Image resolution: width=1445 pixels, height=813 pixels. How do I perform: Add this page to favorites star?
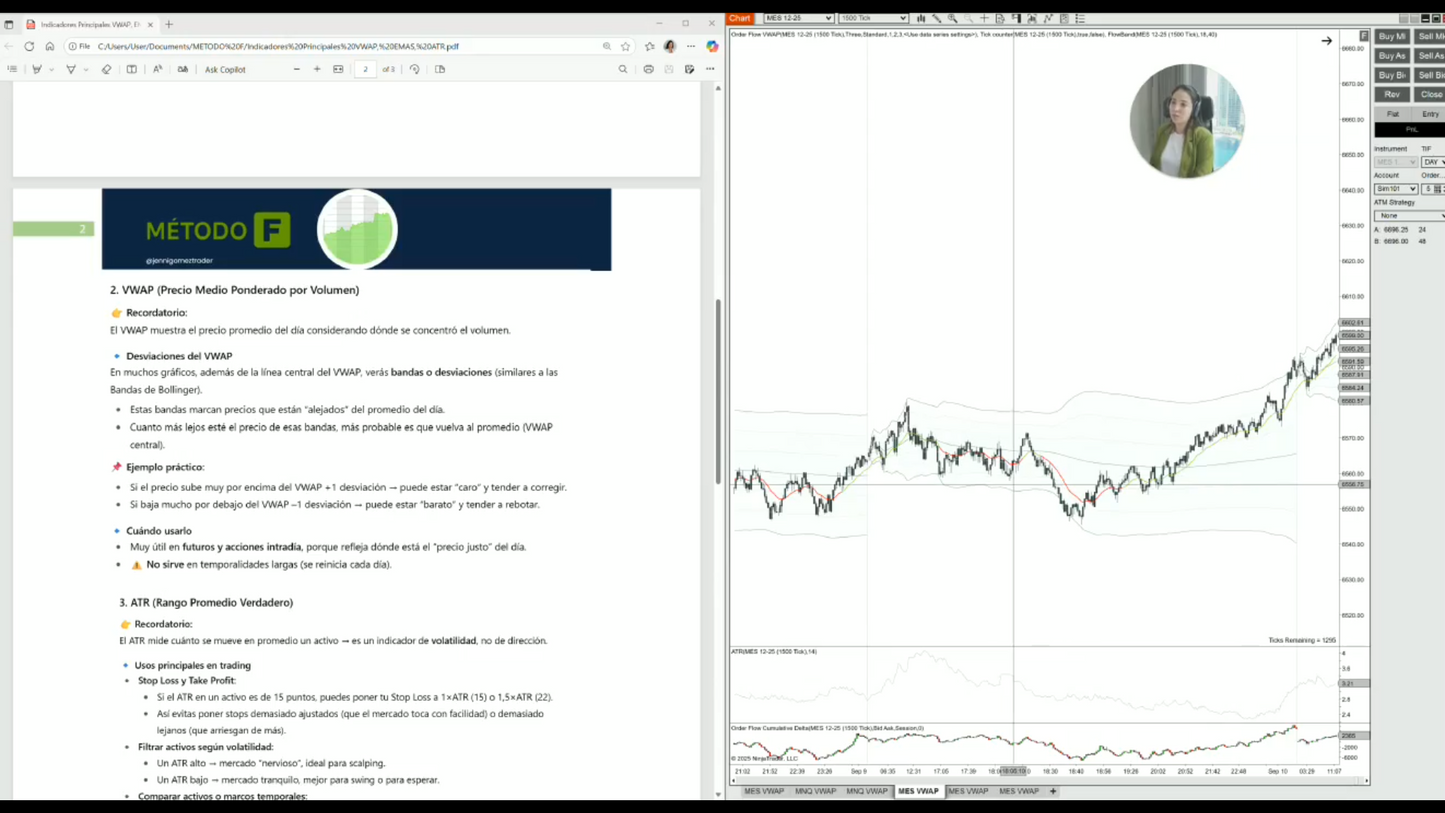pyautogui.click(x=626, y=46)
